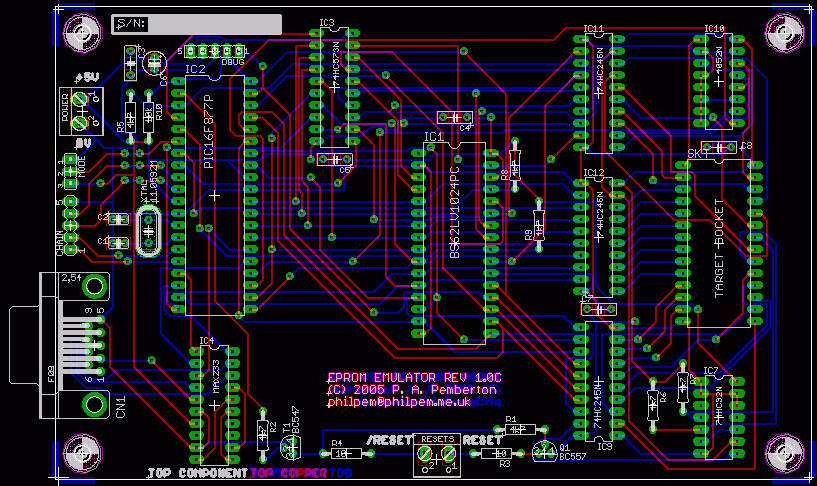
Task: Select the 74HC32N chip IC7
Action: click(718, 415)
